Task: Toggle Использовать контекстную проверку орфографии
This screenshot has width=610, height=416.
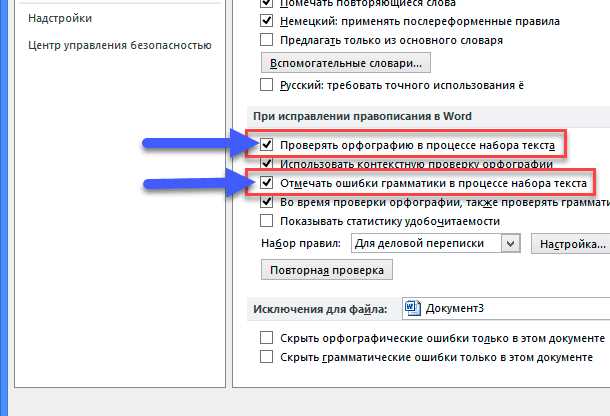Action: pos(266,163)
